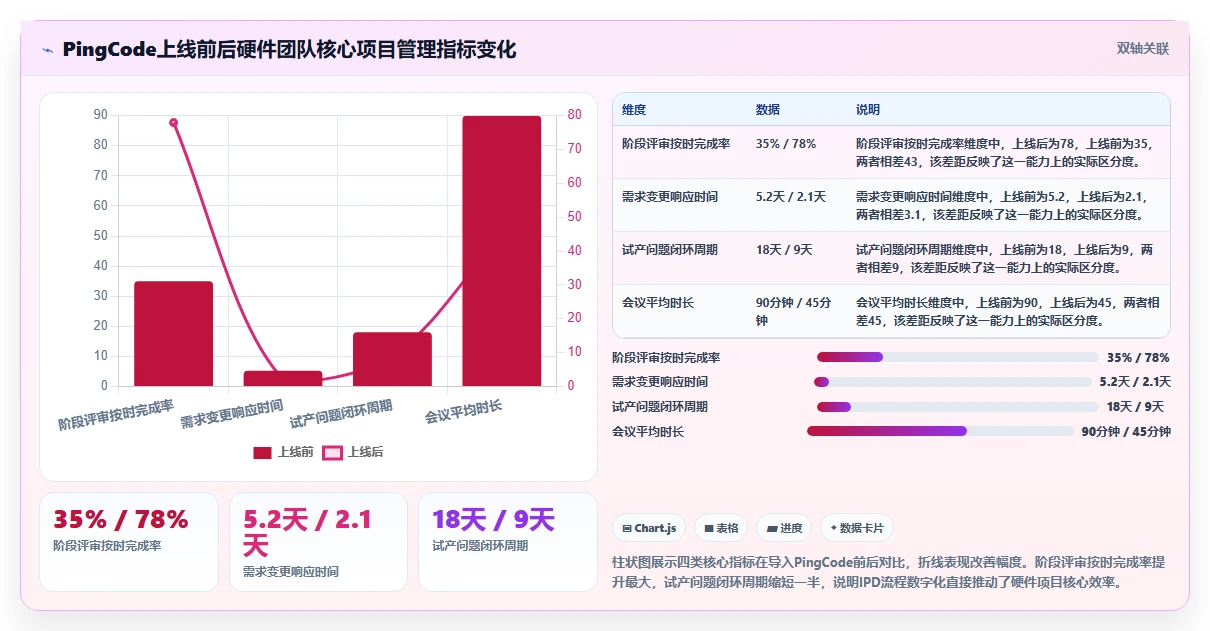Viewport: 1210px width, 631px height.
Task: Click the 维度 table column header
Action: pos(634,109)
